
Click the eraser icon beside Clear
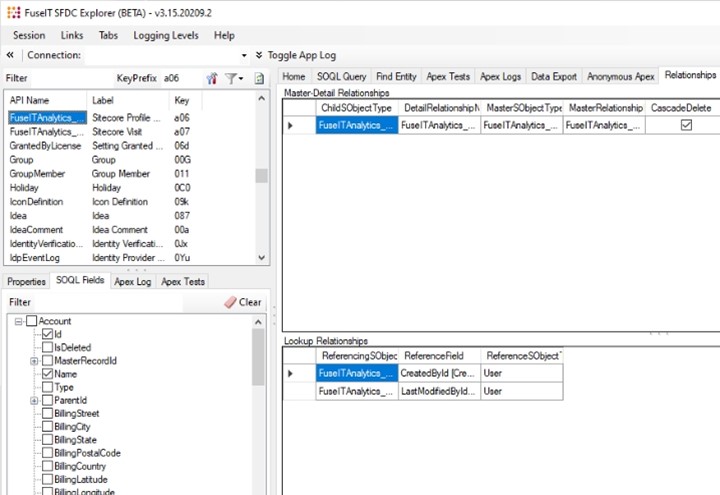[x=230, y=302]
